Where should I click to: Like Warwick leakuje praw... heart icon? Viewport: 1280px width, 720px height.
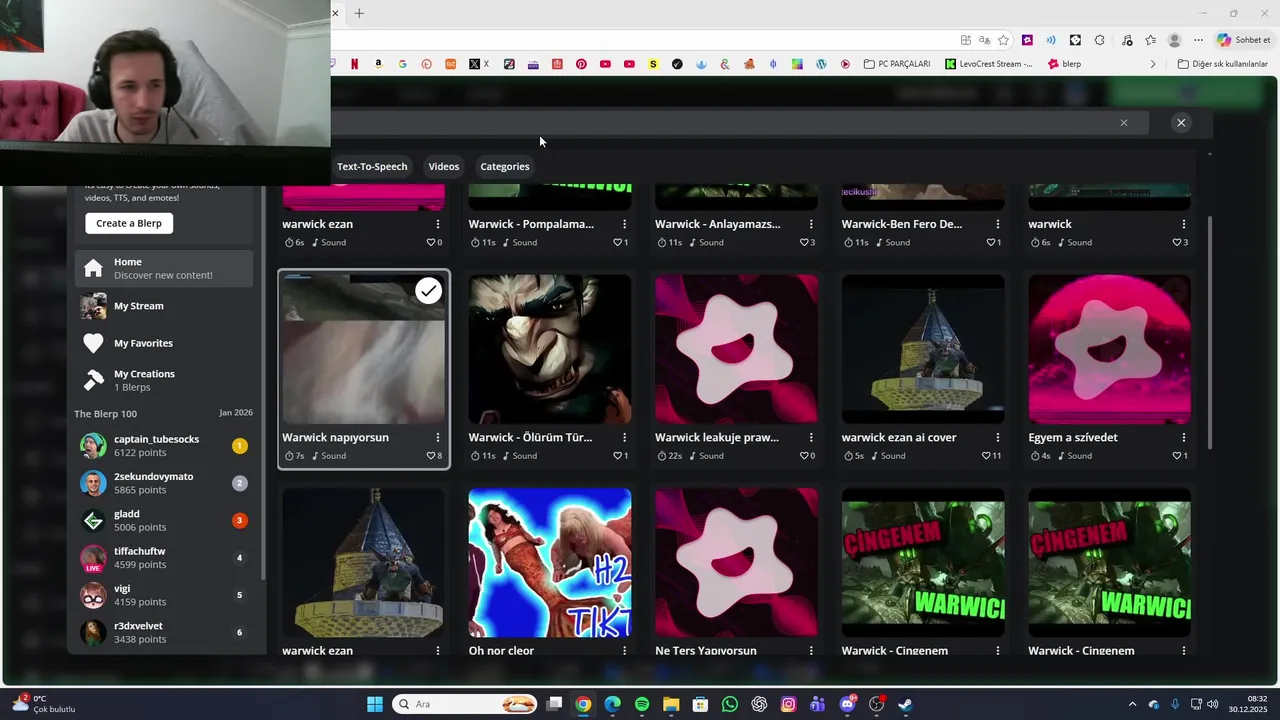pos(804,456)
